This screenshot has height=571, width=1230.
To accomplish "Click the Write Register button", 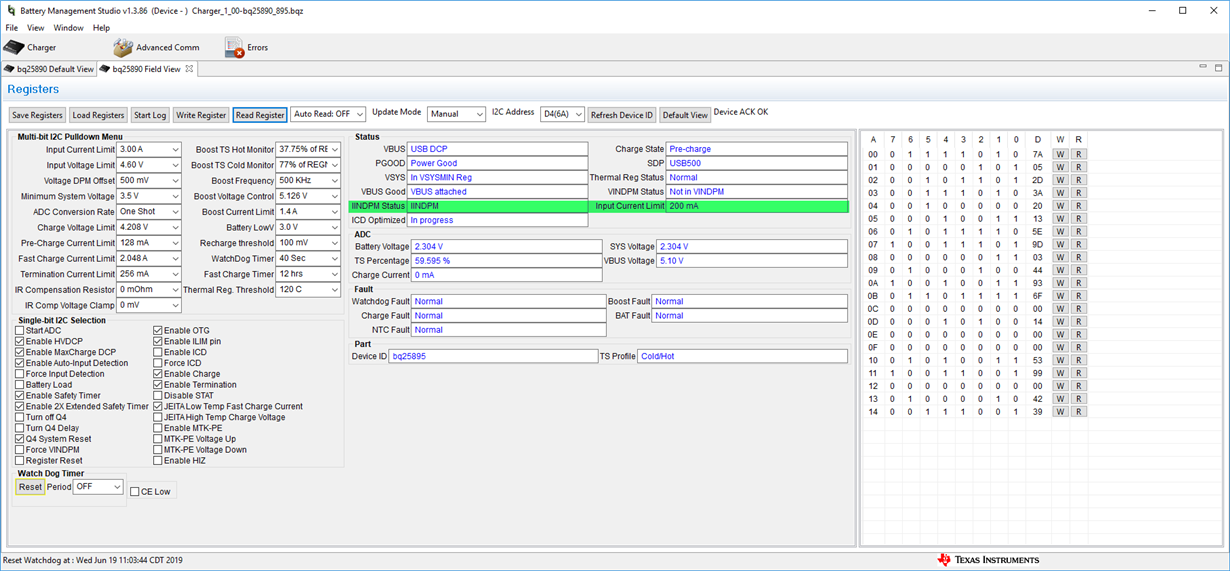I will pos(201,115).
